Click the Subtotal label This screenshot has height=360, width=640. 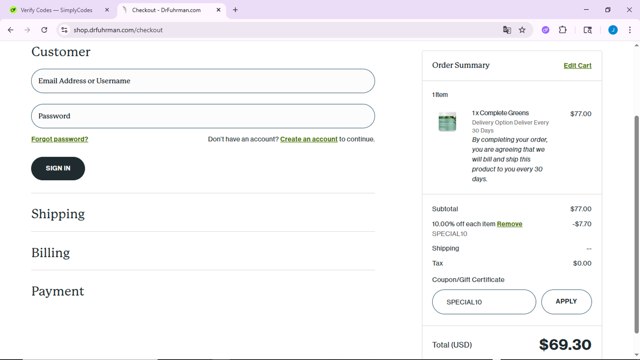[x=445, y=209]
